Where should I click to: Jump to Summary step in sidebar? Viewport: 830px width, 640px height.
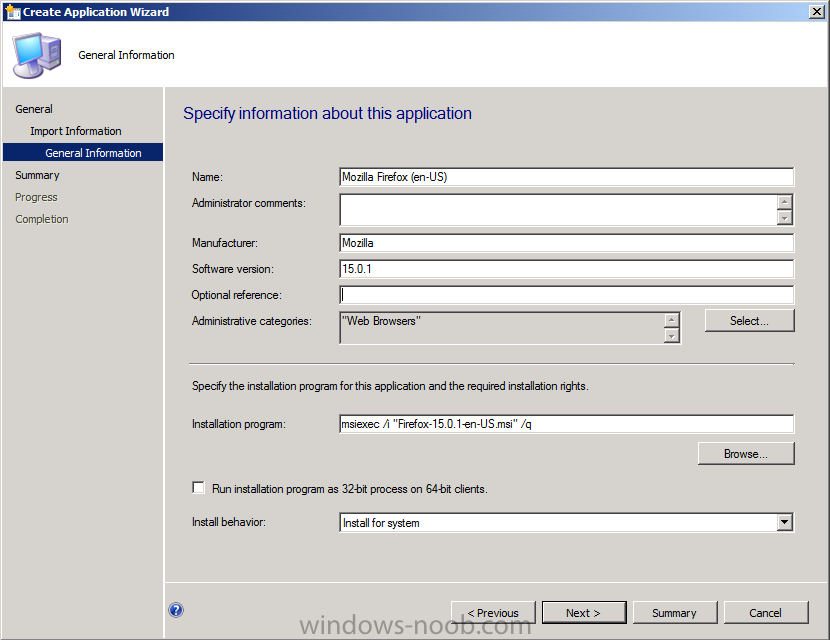[x=37, y=175]
